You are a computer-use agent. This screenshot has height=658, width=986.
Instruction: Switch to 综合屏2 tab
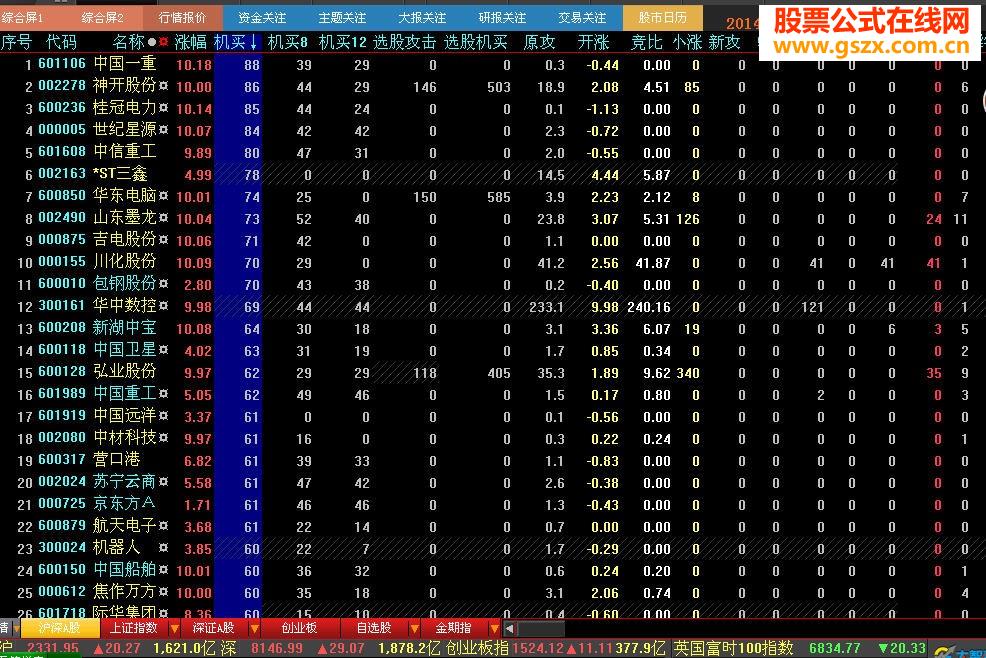[x=102, y=18]
